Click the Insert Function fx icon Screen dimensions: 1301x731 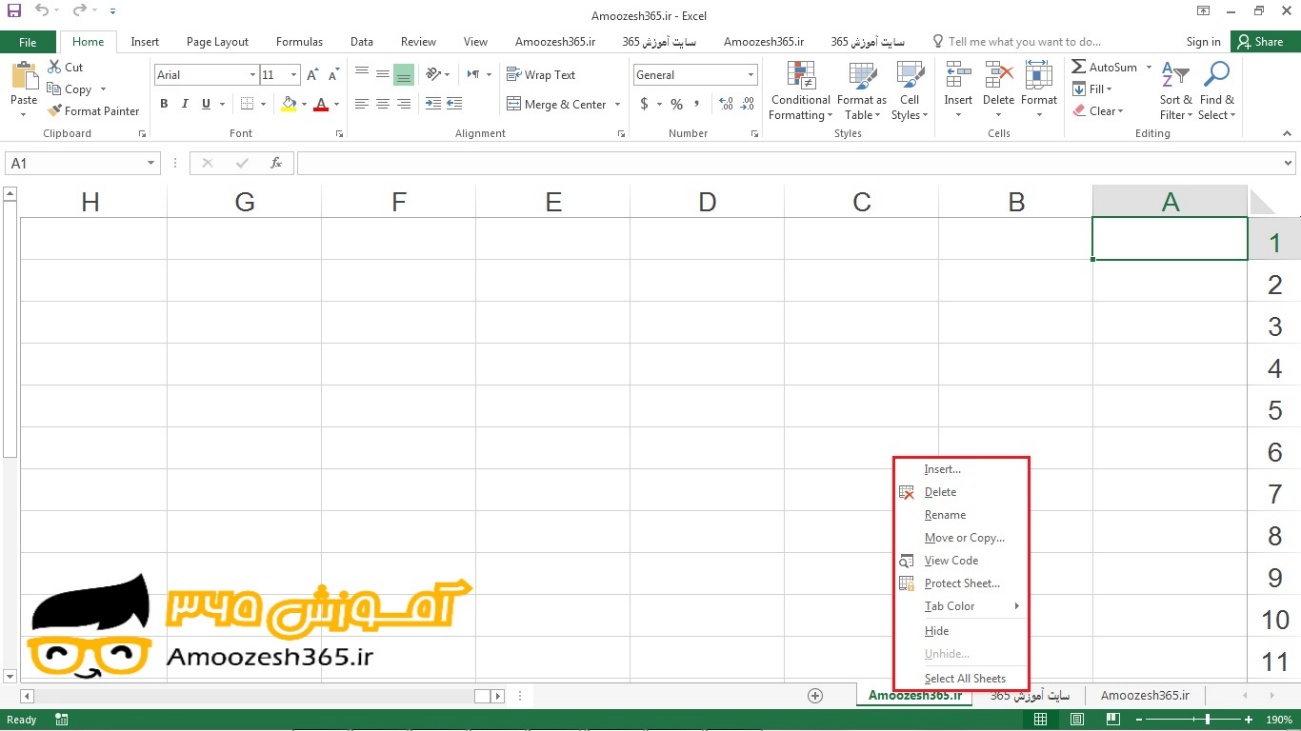pos(276,163)
